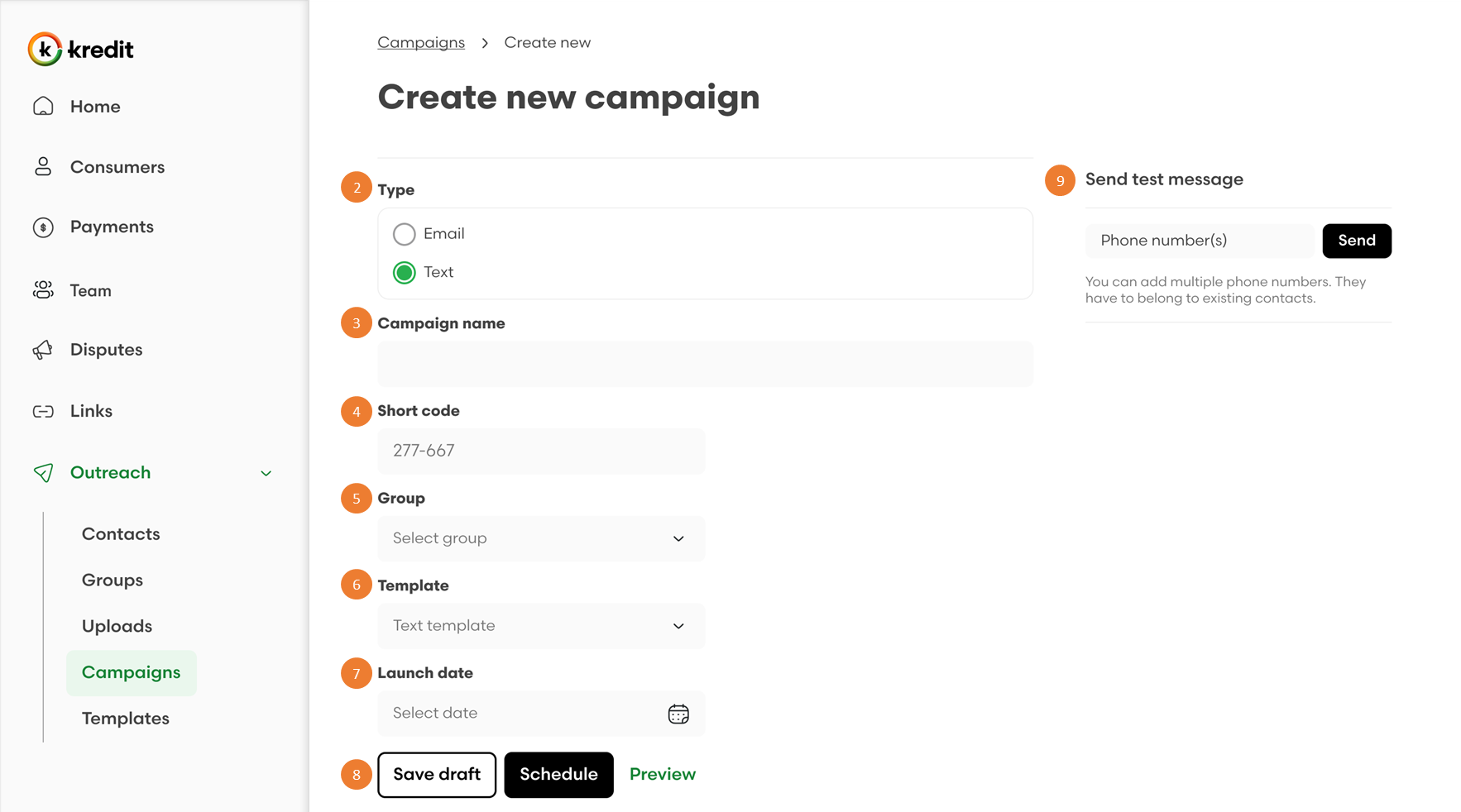Follow the Campaigns breadcrumb link
This screenshot has width=1461, height=812.
tap(421, 43)
